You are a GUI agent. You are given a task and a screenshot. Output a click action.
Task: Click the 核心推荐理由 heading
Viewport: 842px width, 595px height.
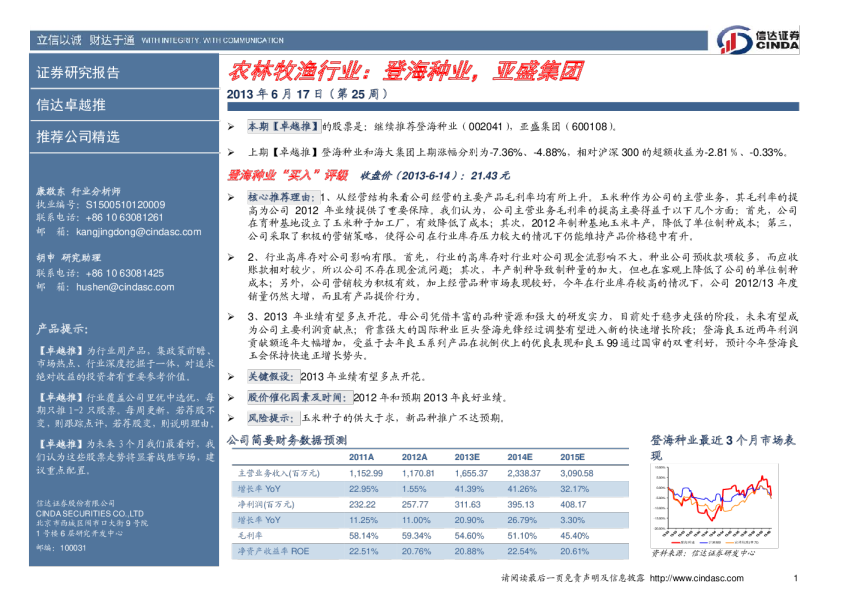pyautogui.click(x=281, y=198)
